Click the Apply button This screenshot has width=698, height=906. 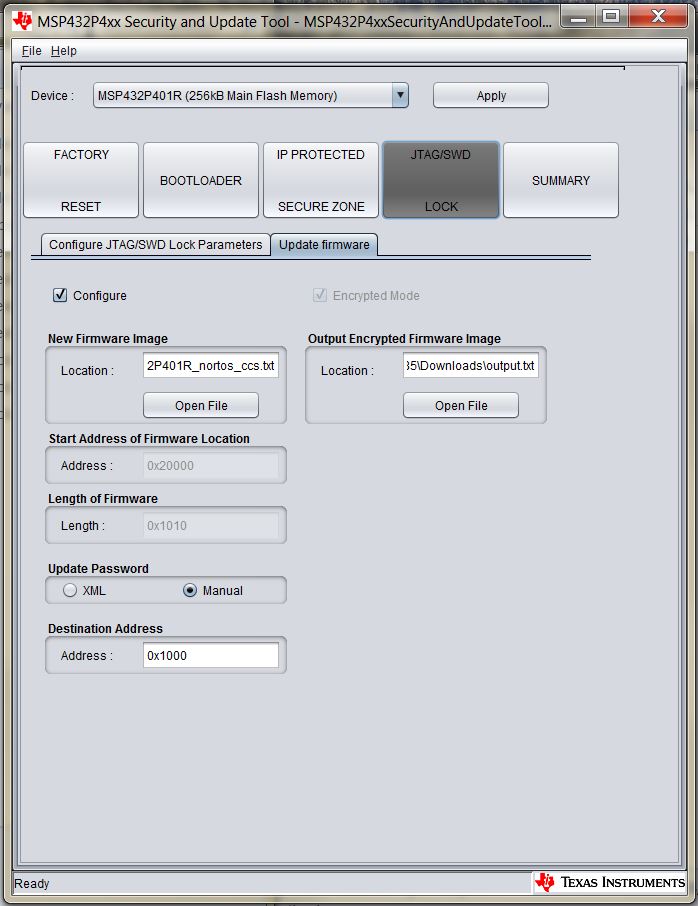(x=491, y=95)
